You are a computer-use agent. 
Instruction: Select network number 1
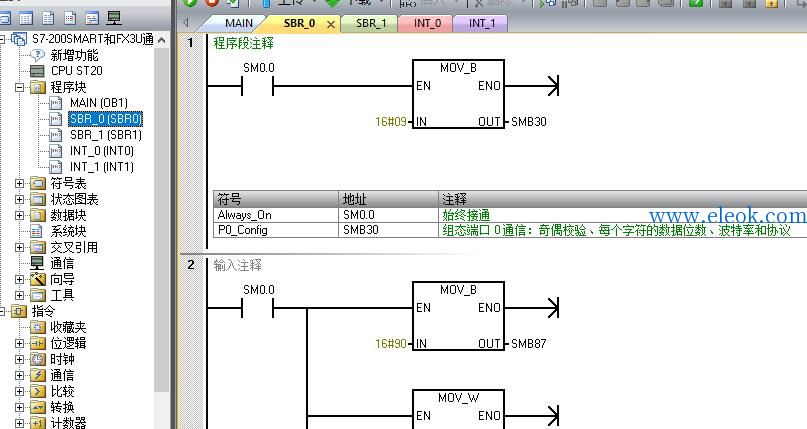pyautogui.click(x=190, y=43)
